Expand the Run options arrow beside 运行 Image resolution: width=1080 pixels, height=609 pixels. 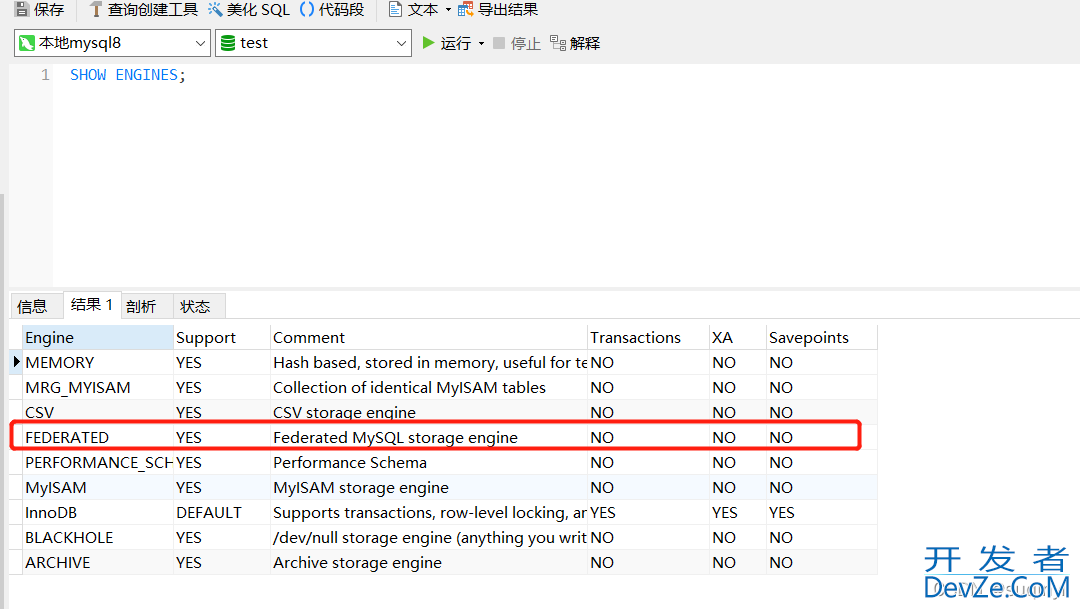click(x=481, y=43)
